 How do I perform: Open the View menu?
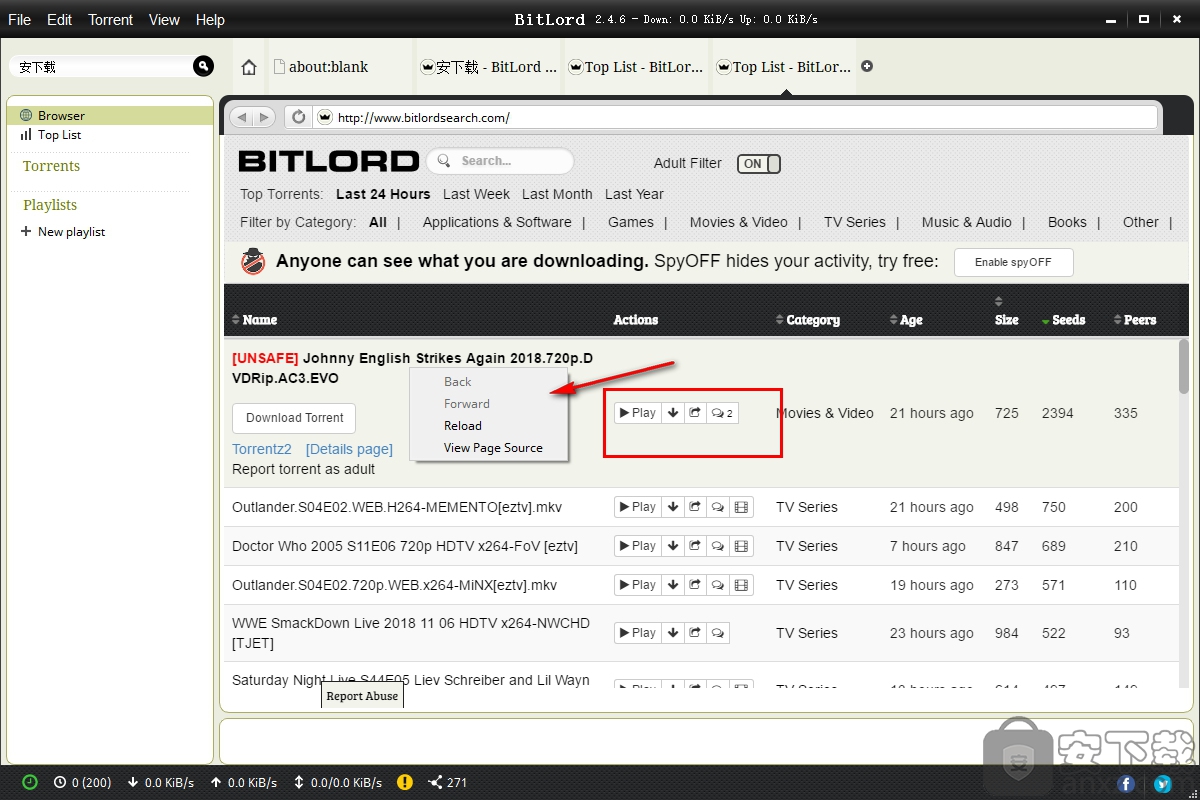click(x=164, y=20)
